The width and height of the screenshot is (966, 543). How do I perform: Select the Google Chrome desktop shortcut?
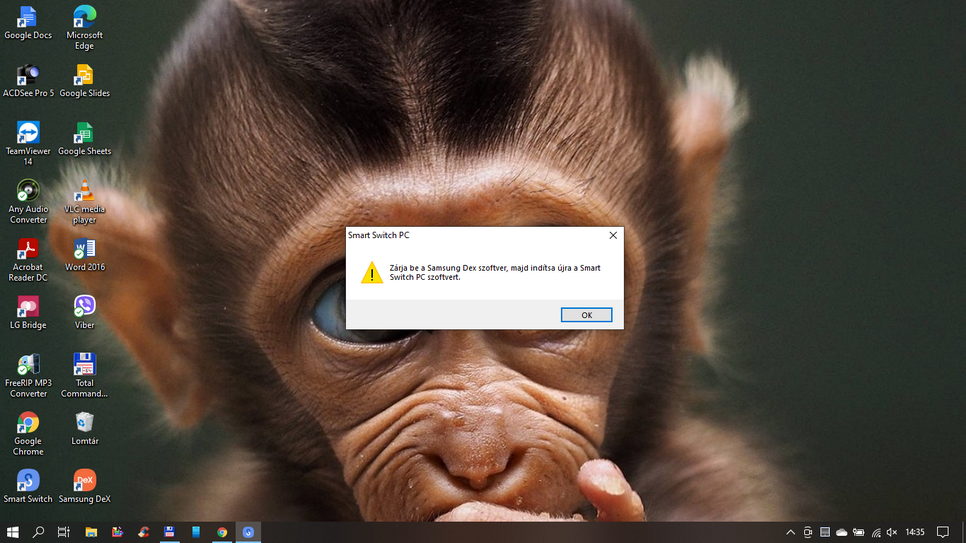point(28,433)
